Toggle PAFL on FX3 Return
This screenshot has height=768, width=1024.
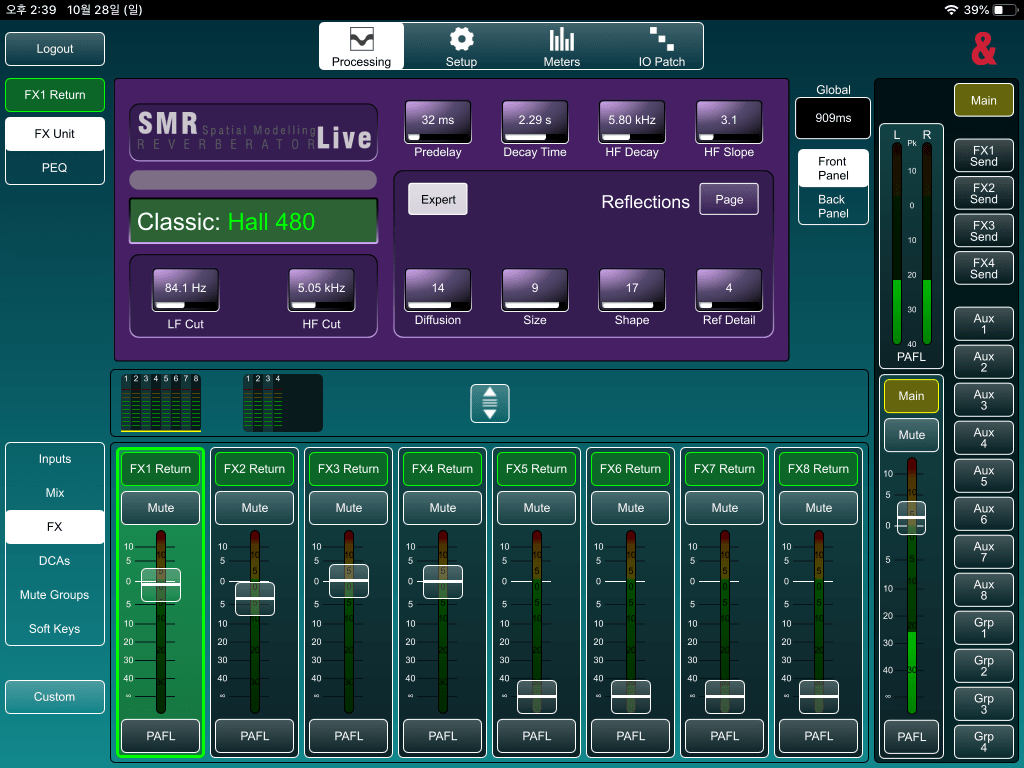point(349,736)
